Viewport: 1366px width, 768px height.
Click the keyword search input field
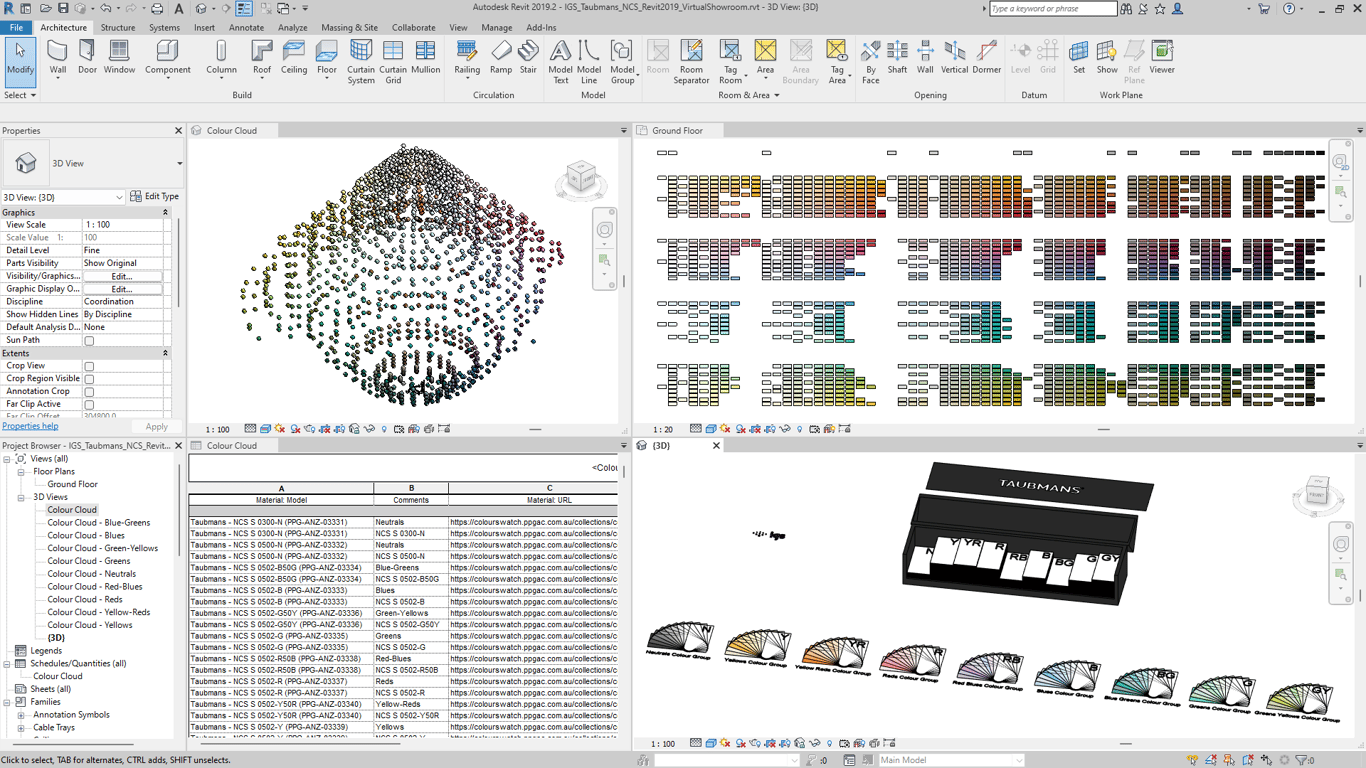(1052, 9)
